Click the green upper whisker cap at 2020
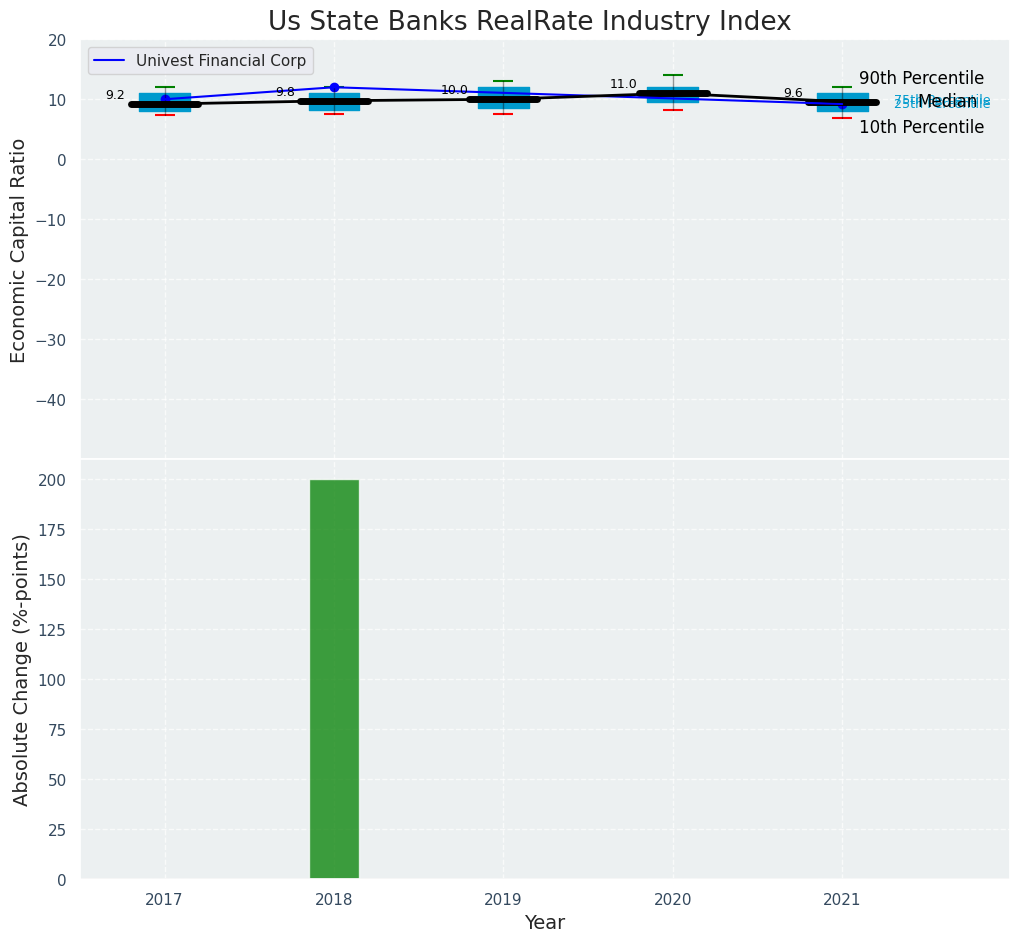 click(673, 75)
